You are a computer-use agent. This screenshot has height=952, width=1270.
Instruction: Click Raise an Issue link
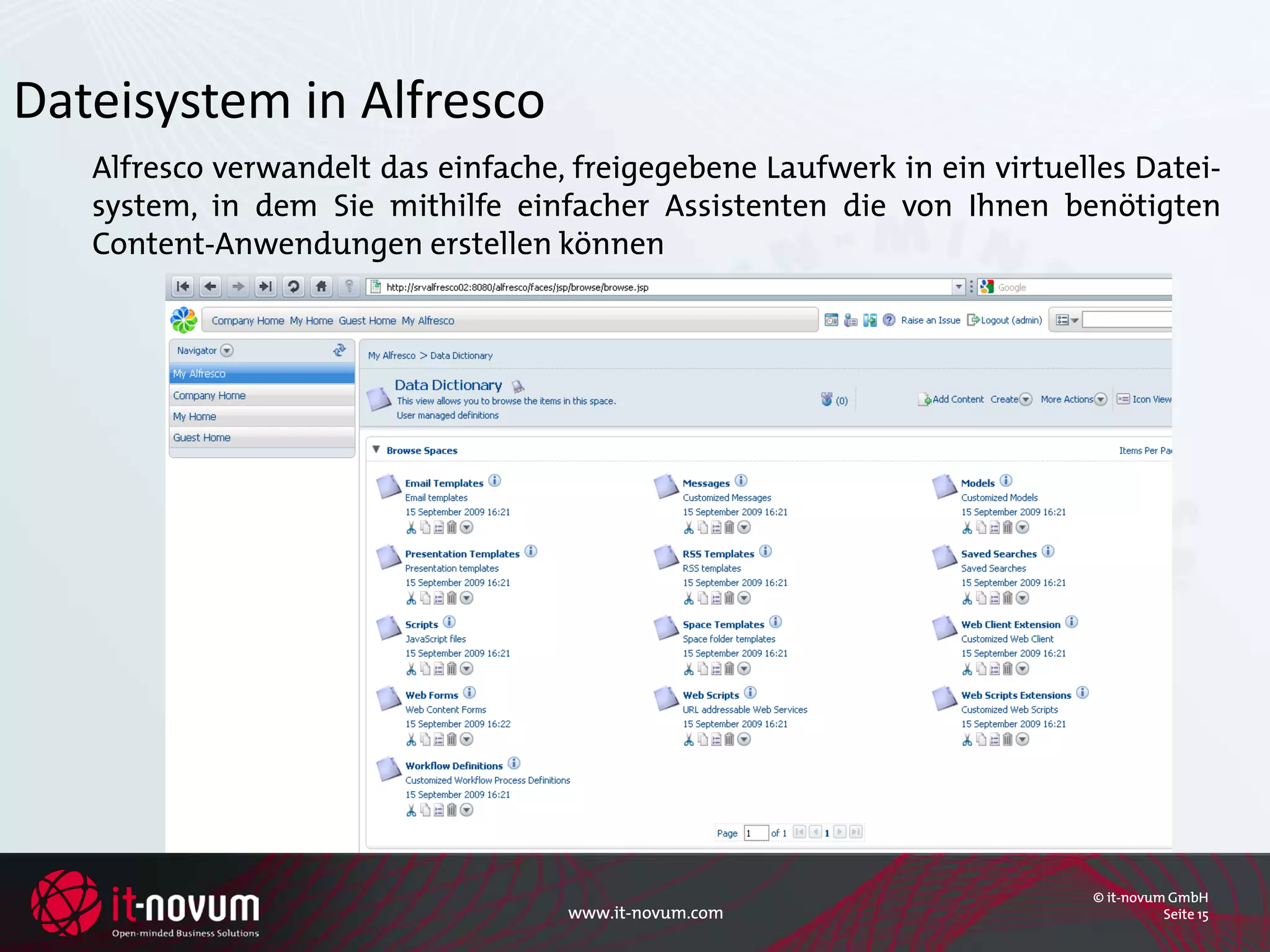pyautogui.click(x=930, y=320)
